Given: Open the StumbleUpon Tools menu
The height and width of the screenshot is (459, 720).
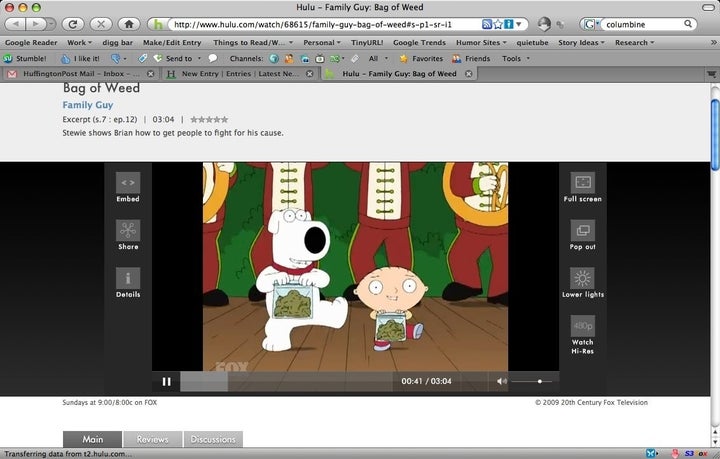Looking at the screenshot, I should (516, 59).
